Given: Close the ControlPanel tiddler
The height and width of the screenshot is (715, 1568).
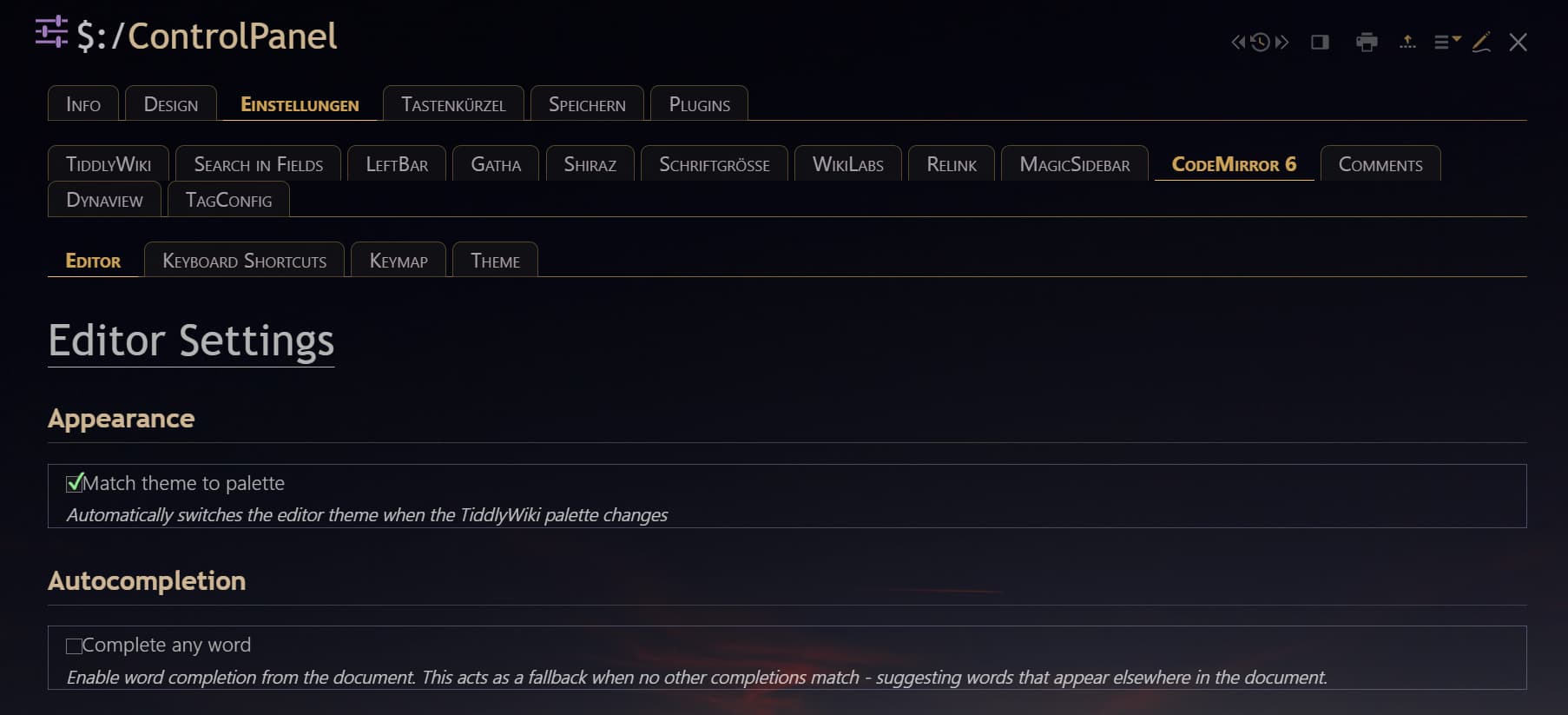Looking at the screenshot, I should [x=1518, y=42].
